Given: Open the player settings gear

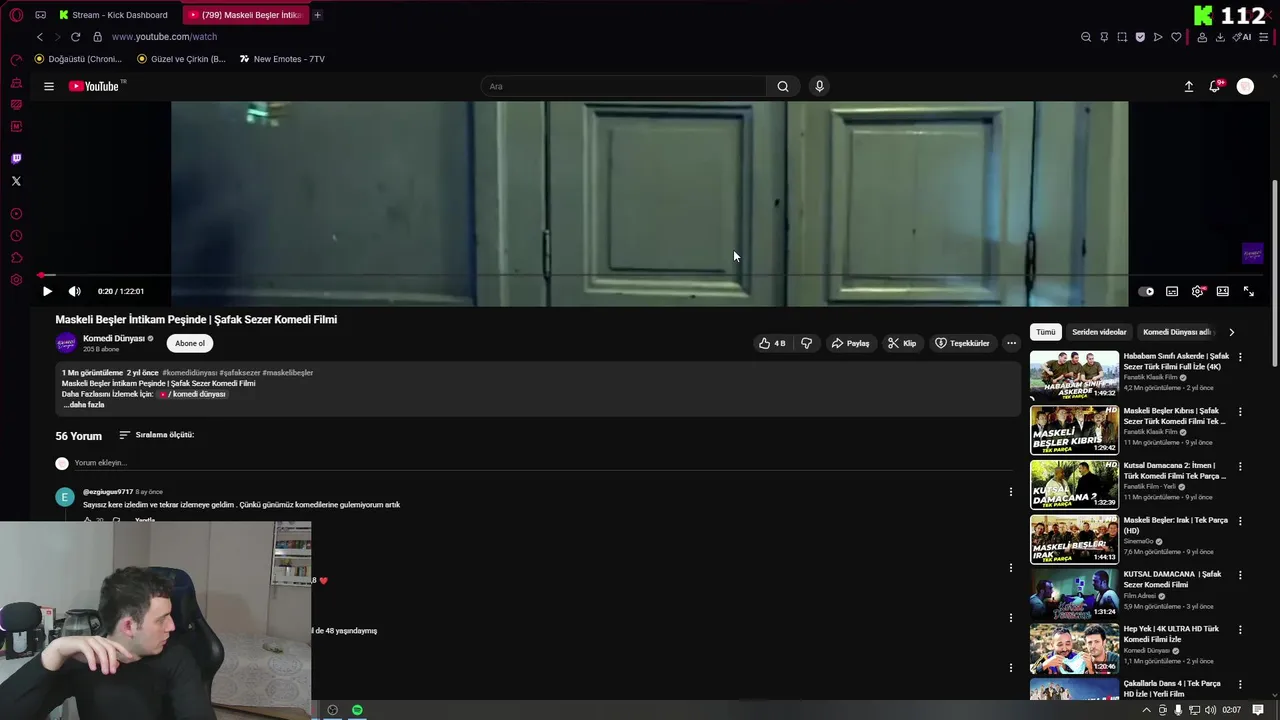Looking at the screenshot, I should [x=1197, y=291].
